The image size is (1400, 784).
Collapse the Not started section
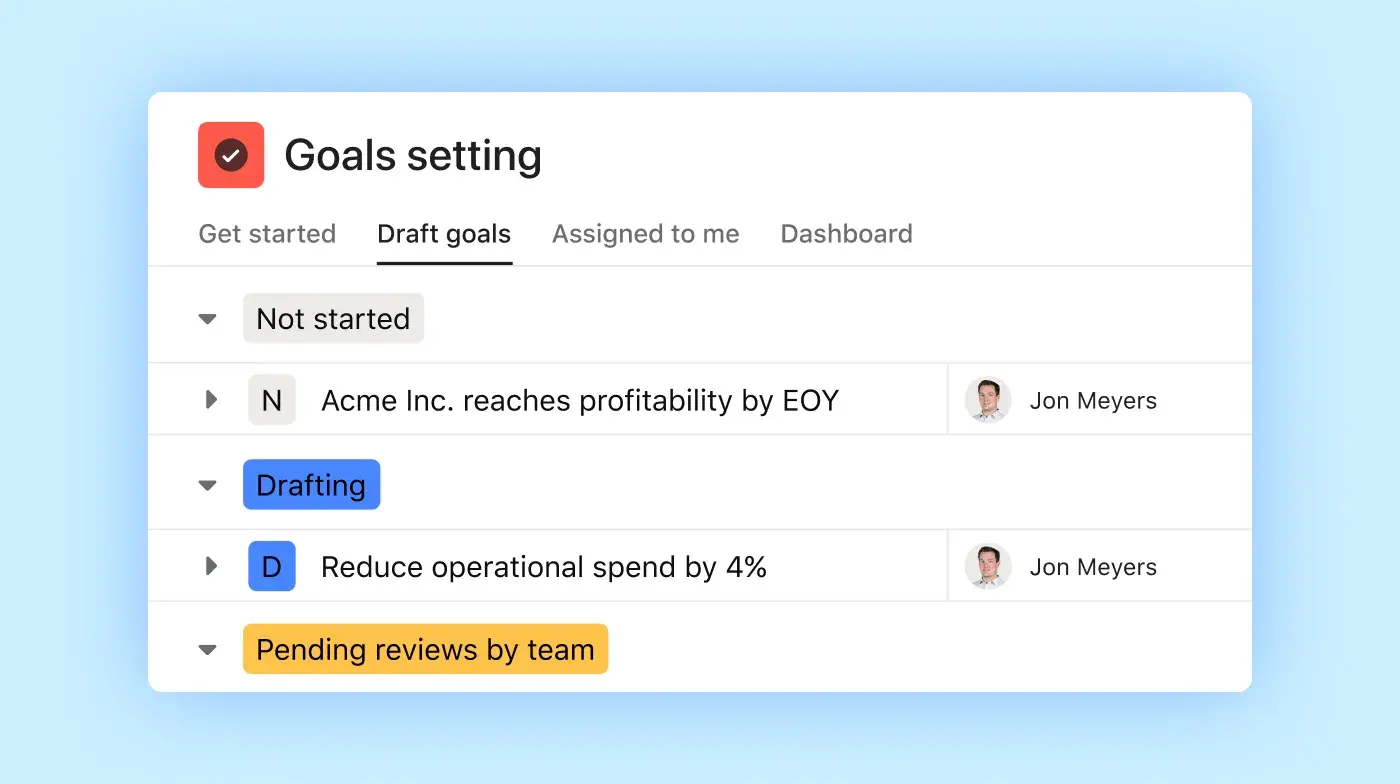click(x=207, y=318)
